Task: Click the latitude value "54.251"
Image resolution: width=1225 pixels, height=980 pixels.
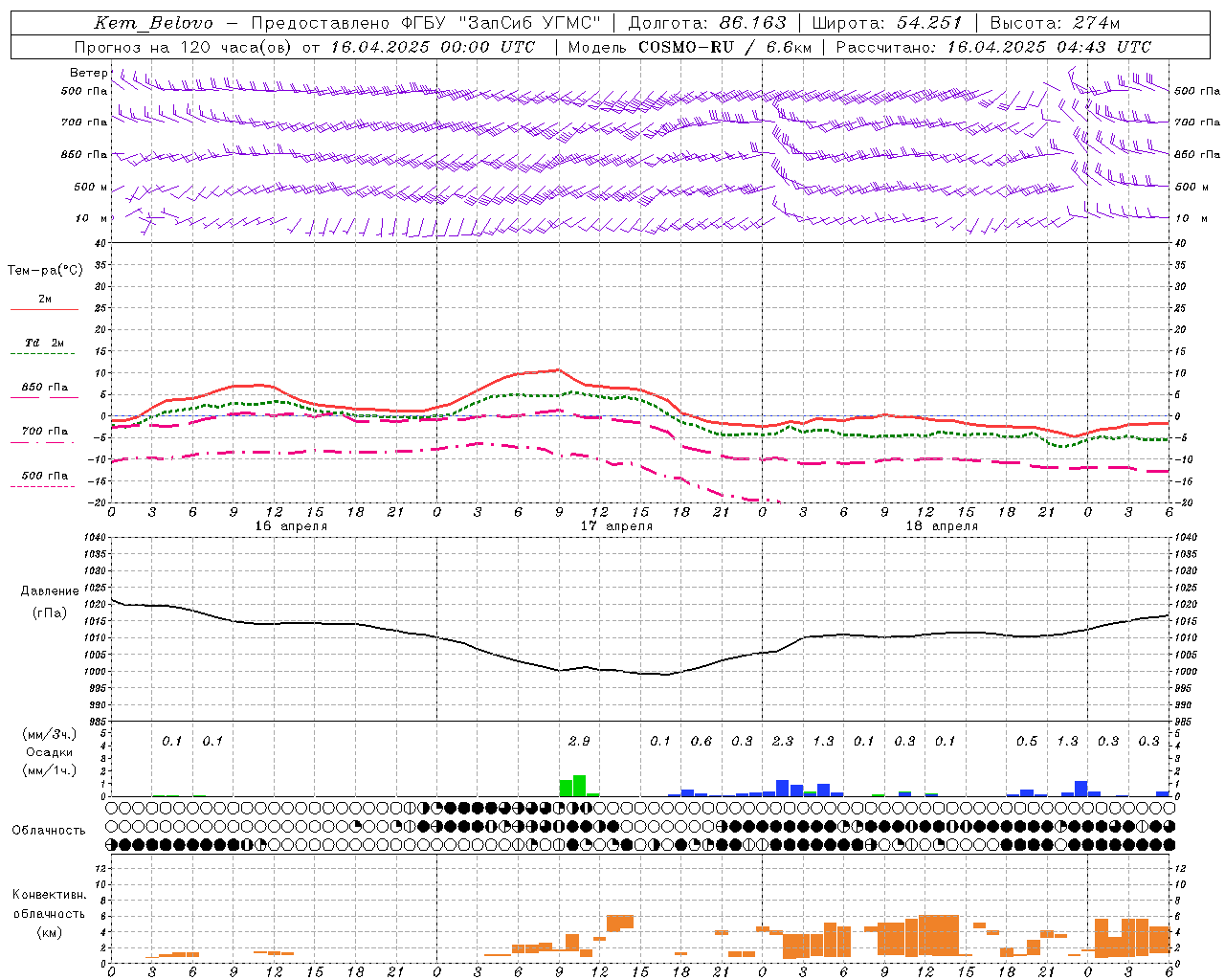Action: [x=928, y=23]
